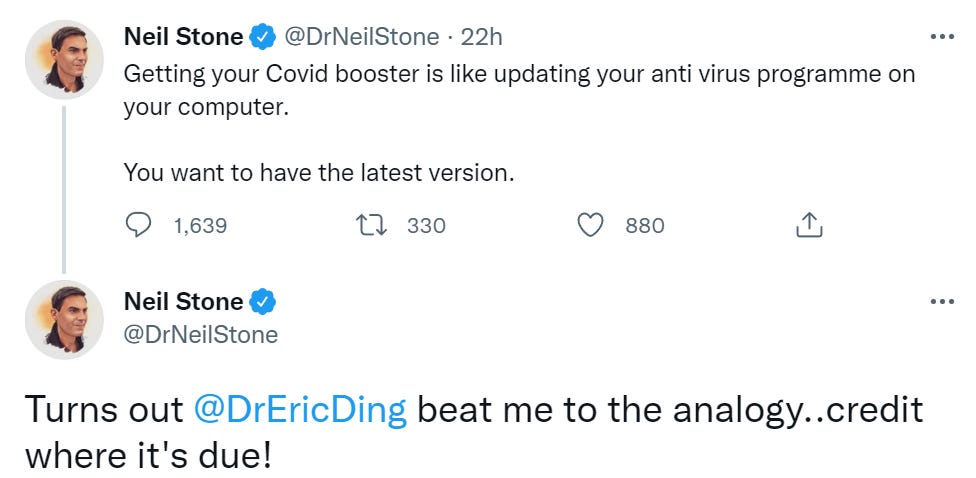
Task: Open the 22h timestamp link
Action: [x=483, y=38]
